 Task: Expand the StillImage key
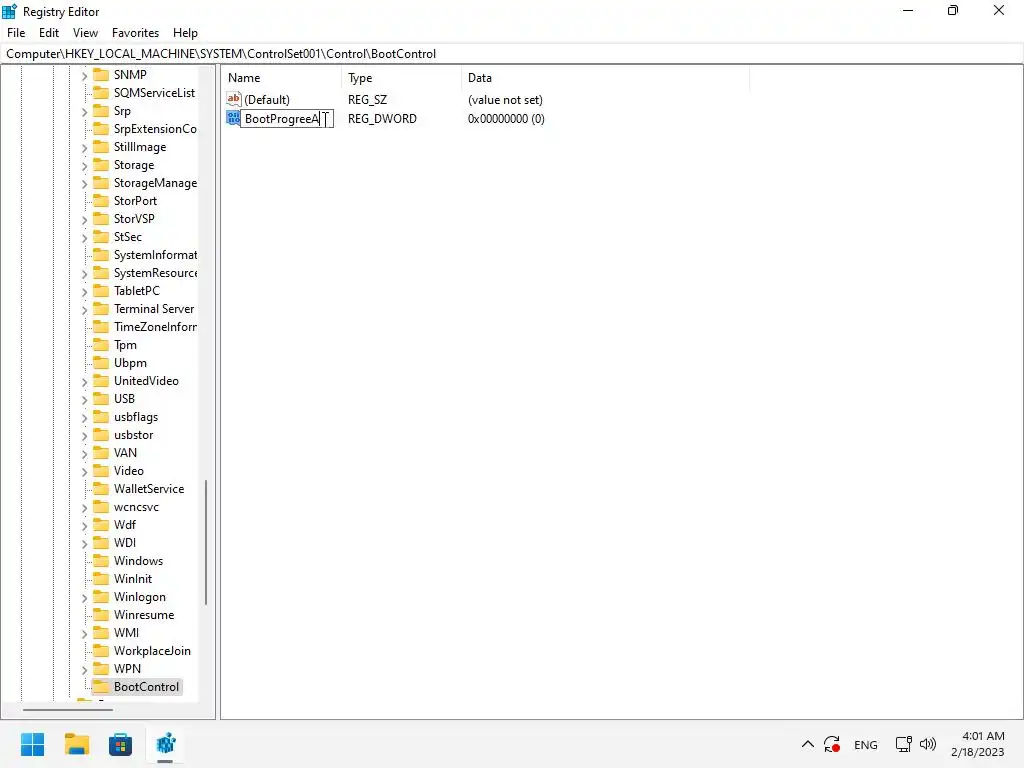(x=84, y=148)
